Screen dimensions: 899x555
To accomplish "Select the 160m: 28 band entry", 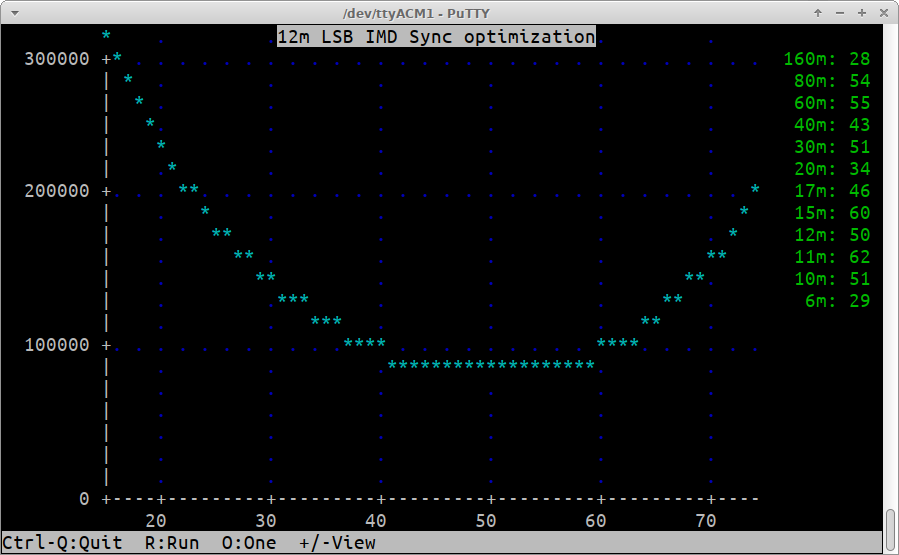I will pyautogui.click(x=826, y=59).
